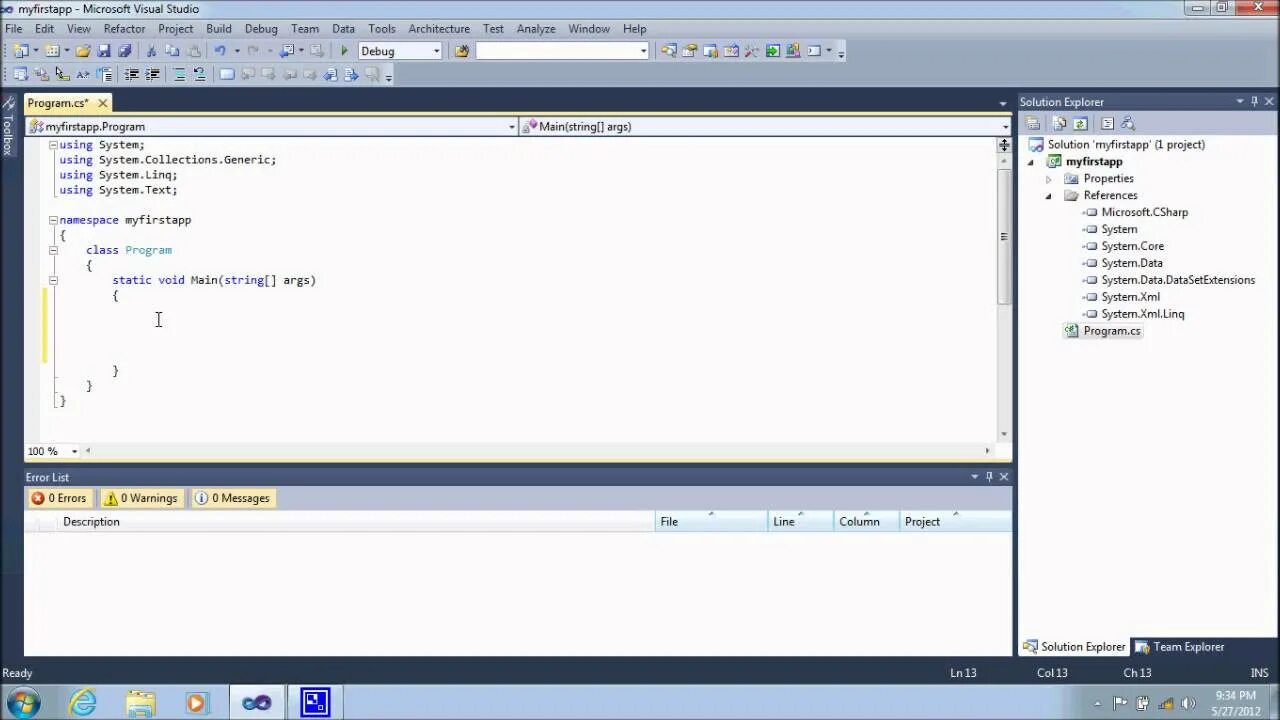Click the Copy icon in toolbar

pos(172,51)
